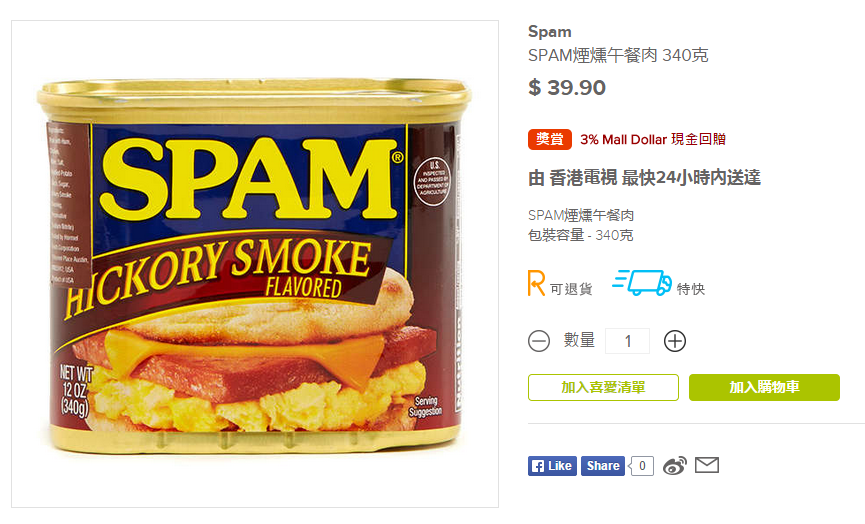The height and width of the screenshot is (524, 865).
Task: Click the $39.90 price text
Action: (x=567, y=88)
